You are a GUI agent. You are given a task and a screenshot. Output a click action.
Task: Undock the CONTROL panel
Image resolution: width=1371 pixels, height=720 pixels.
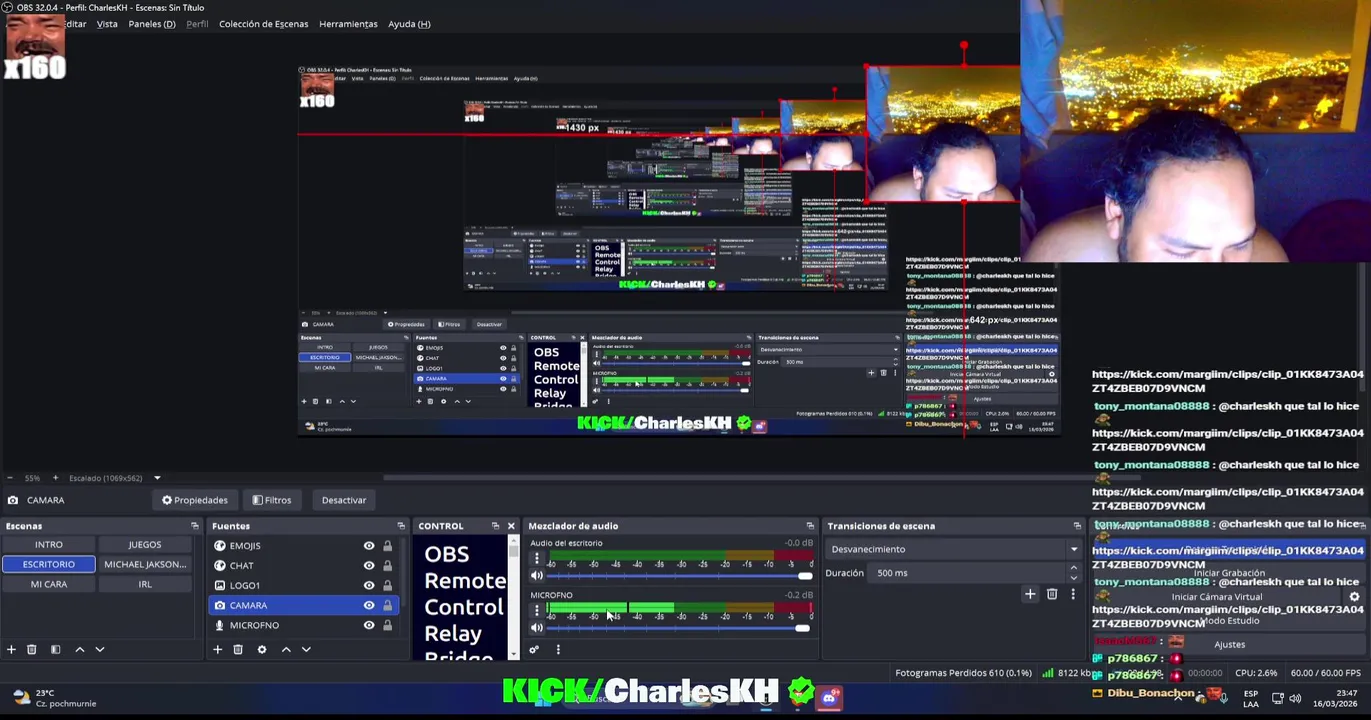click(495, 526)
